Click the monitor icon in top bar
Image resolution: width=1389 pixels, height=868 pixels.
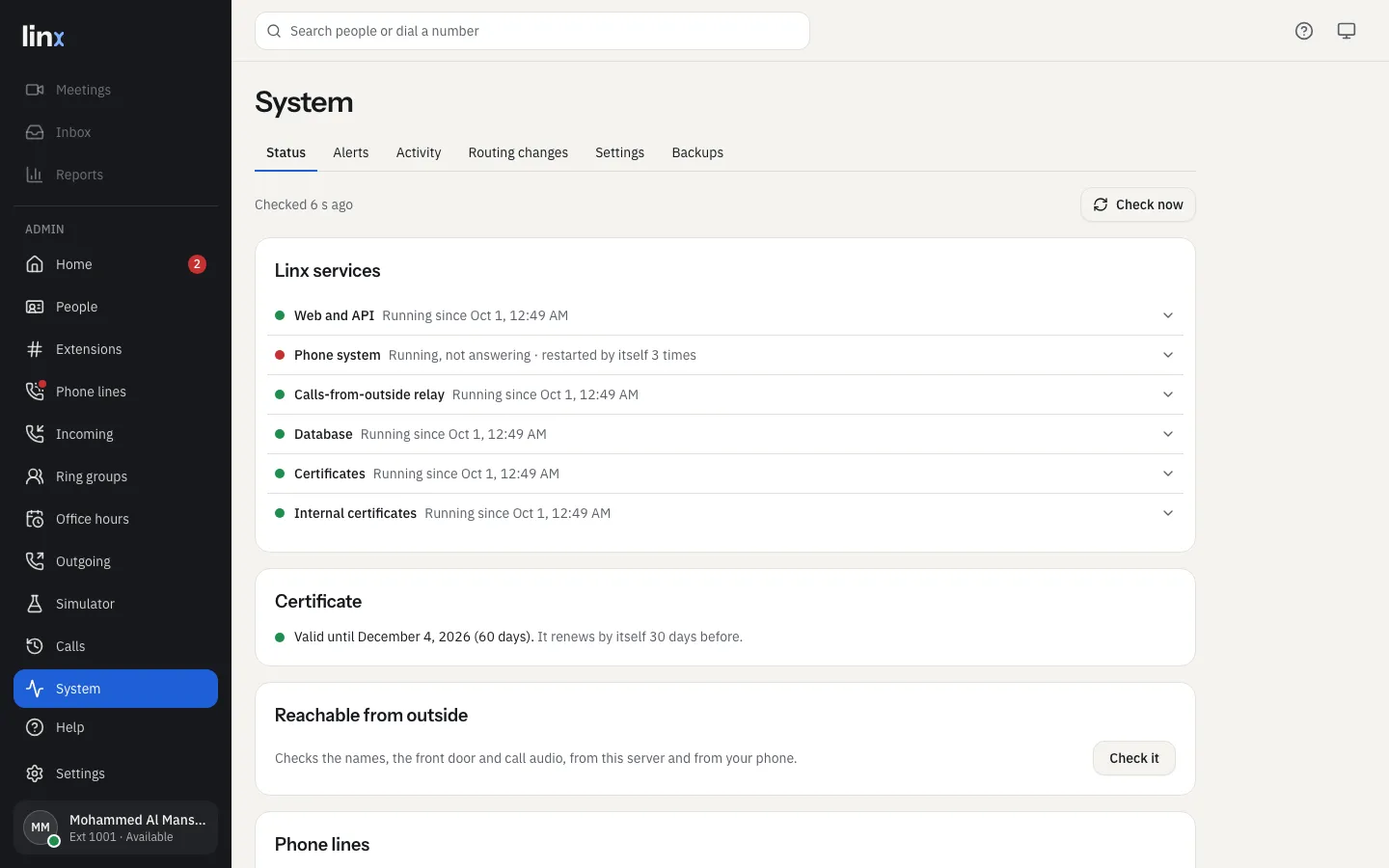1347,31
